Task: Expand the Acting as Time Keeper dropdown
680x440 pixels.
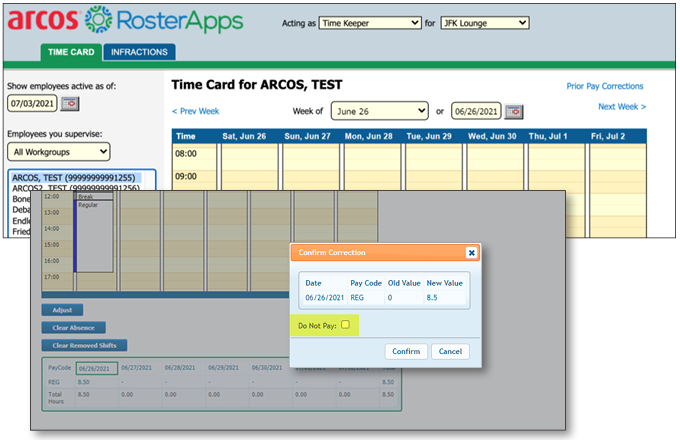Action: coord(369,22)
